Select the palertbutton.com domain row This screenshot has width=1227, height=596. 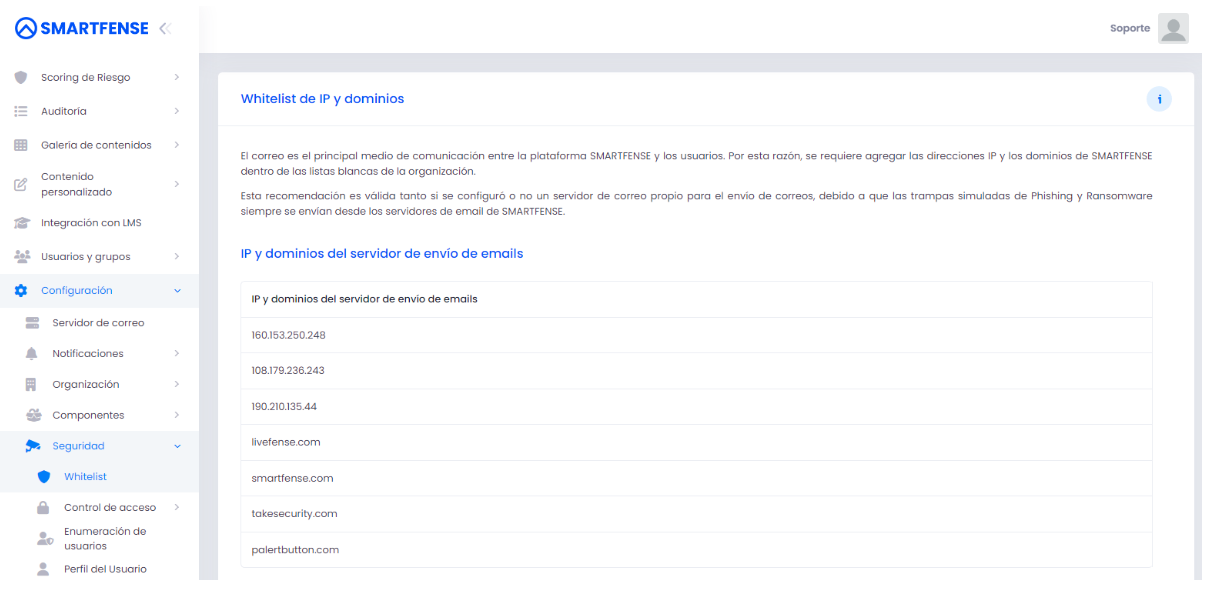click(696, 550)
